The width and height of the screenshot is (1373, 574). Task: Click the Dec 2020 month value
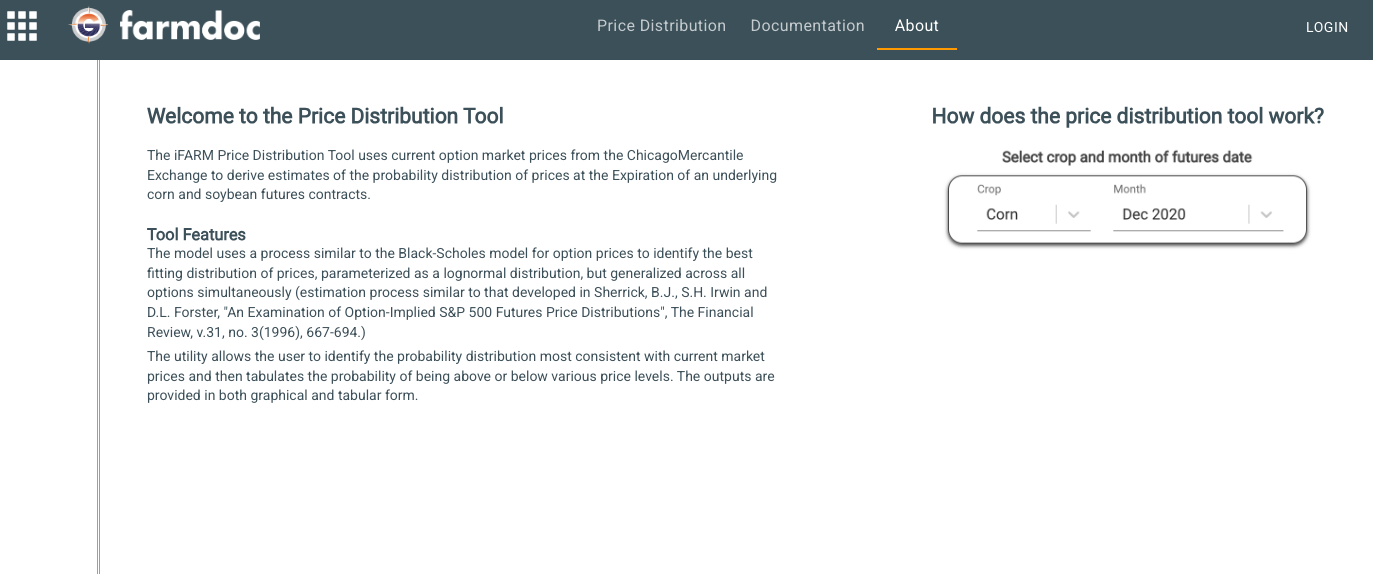1153,214
